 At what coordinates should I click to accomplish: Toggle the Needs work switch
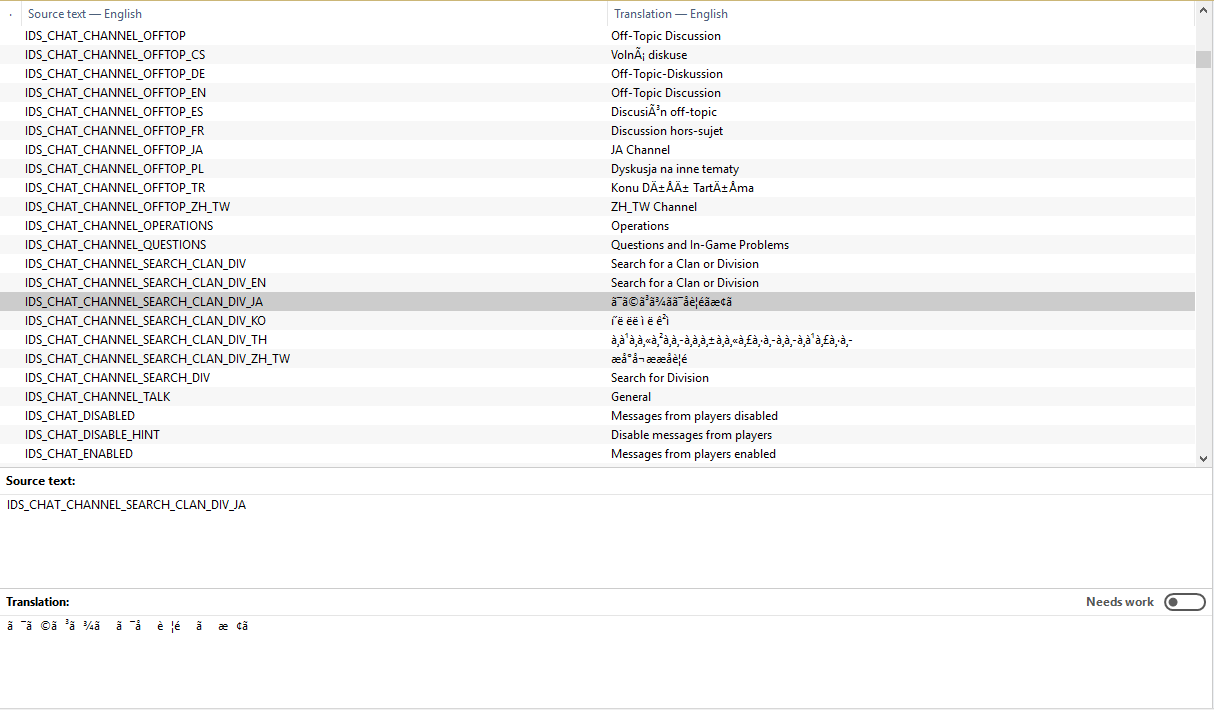[1184, 602]
